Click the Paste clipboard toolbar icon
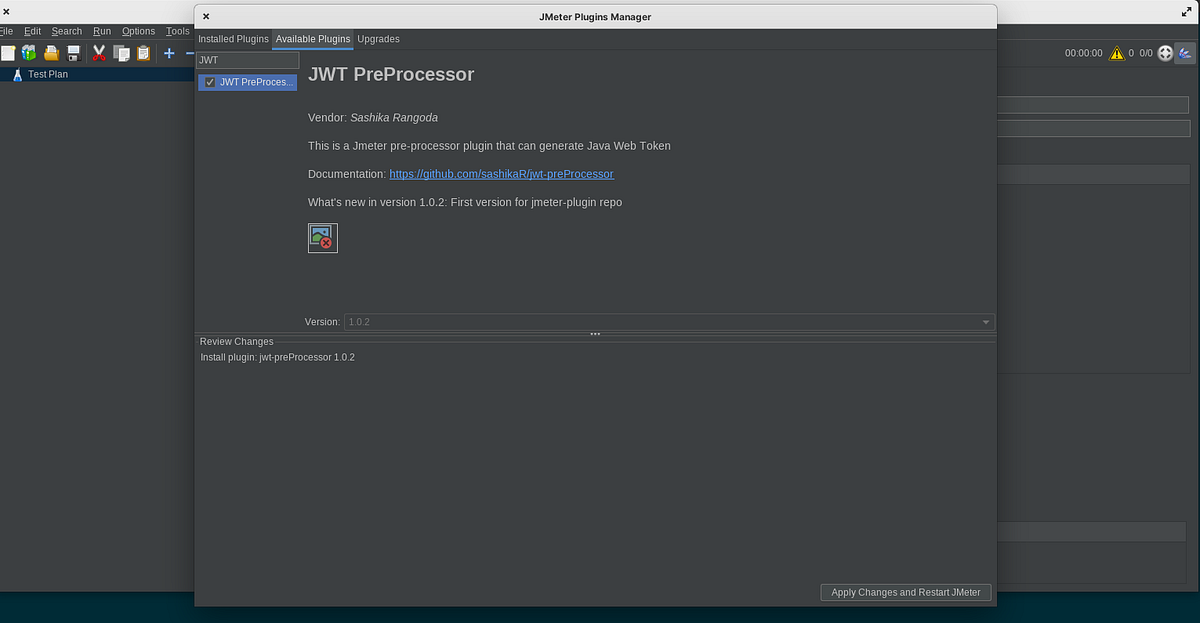The image size is (1200, 623). pos(143,53)
